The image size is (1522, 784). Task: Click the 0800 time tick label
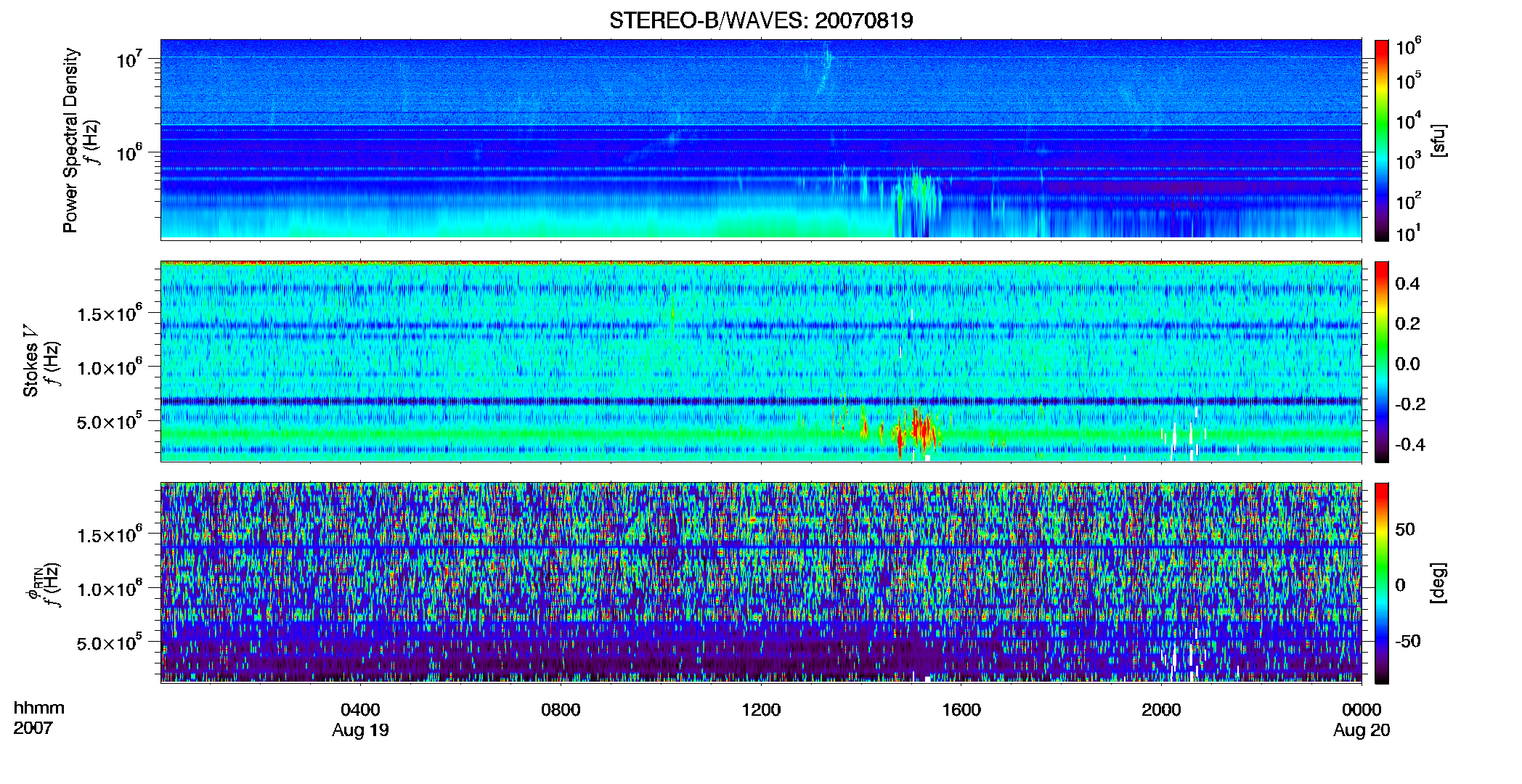[561, 709]
